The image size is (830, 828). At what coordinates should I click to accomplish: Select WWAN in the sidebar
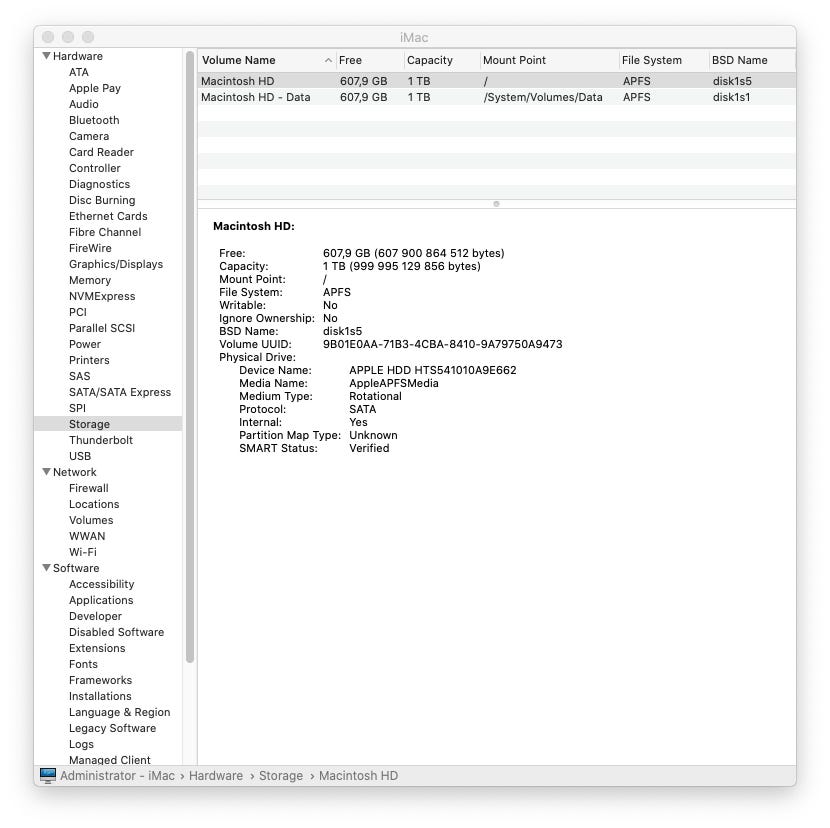pyautogui.click(x=87, y=536)
